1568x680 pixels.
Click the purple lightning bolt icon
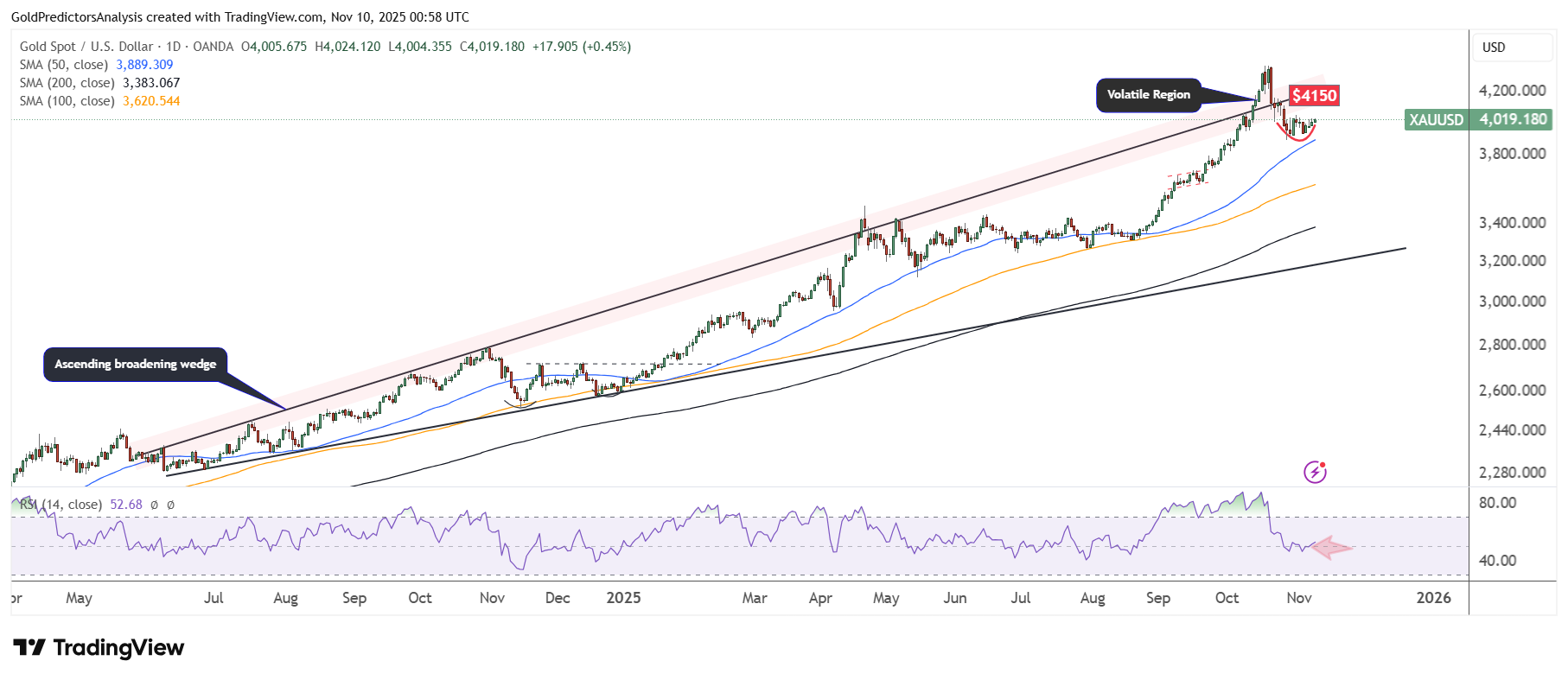pyautogui.click(x=1315, y=472)
